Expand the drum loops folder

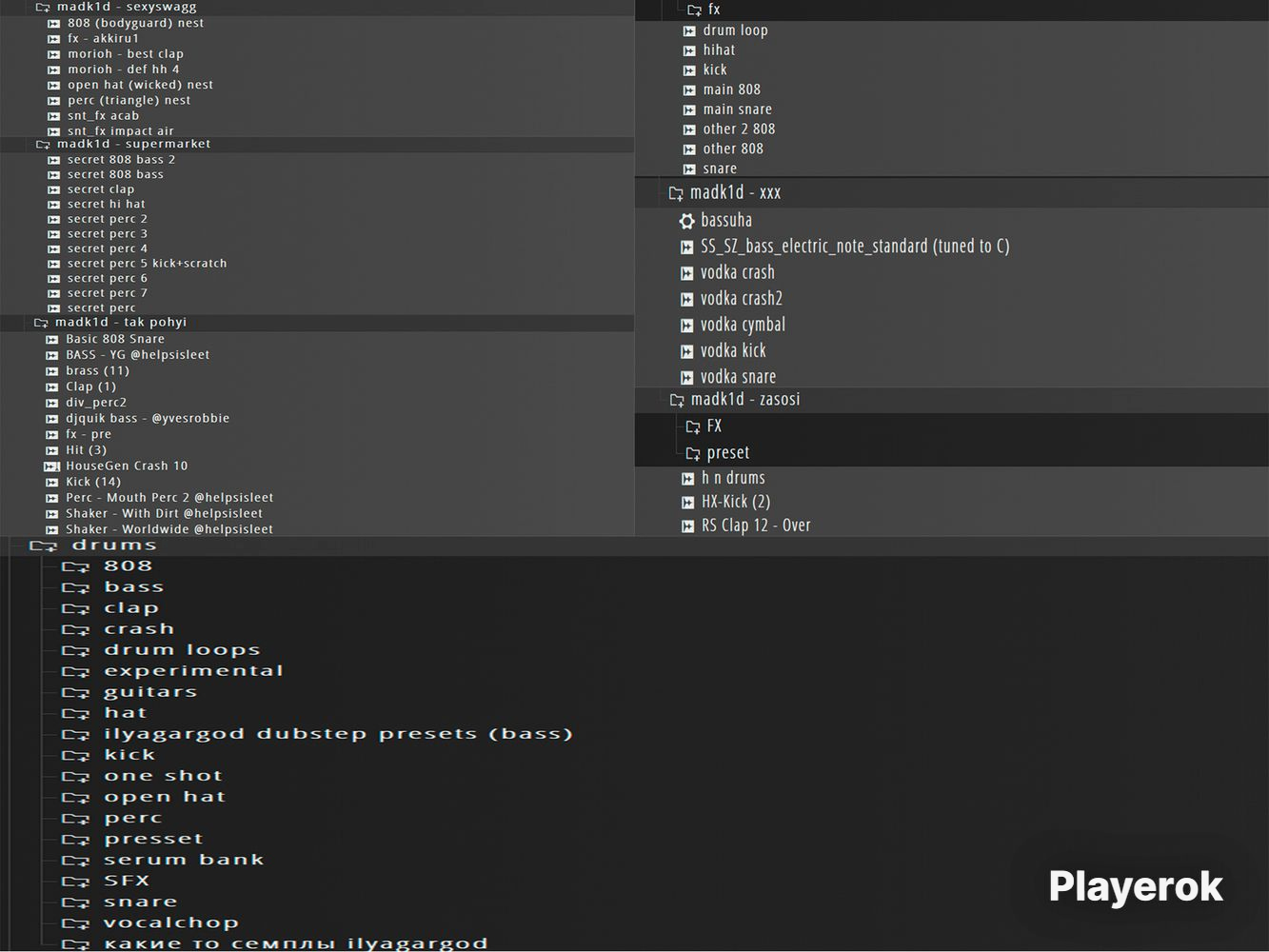pyautogui.click(x=75, y=651)
